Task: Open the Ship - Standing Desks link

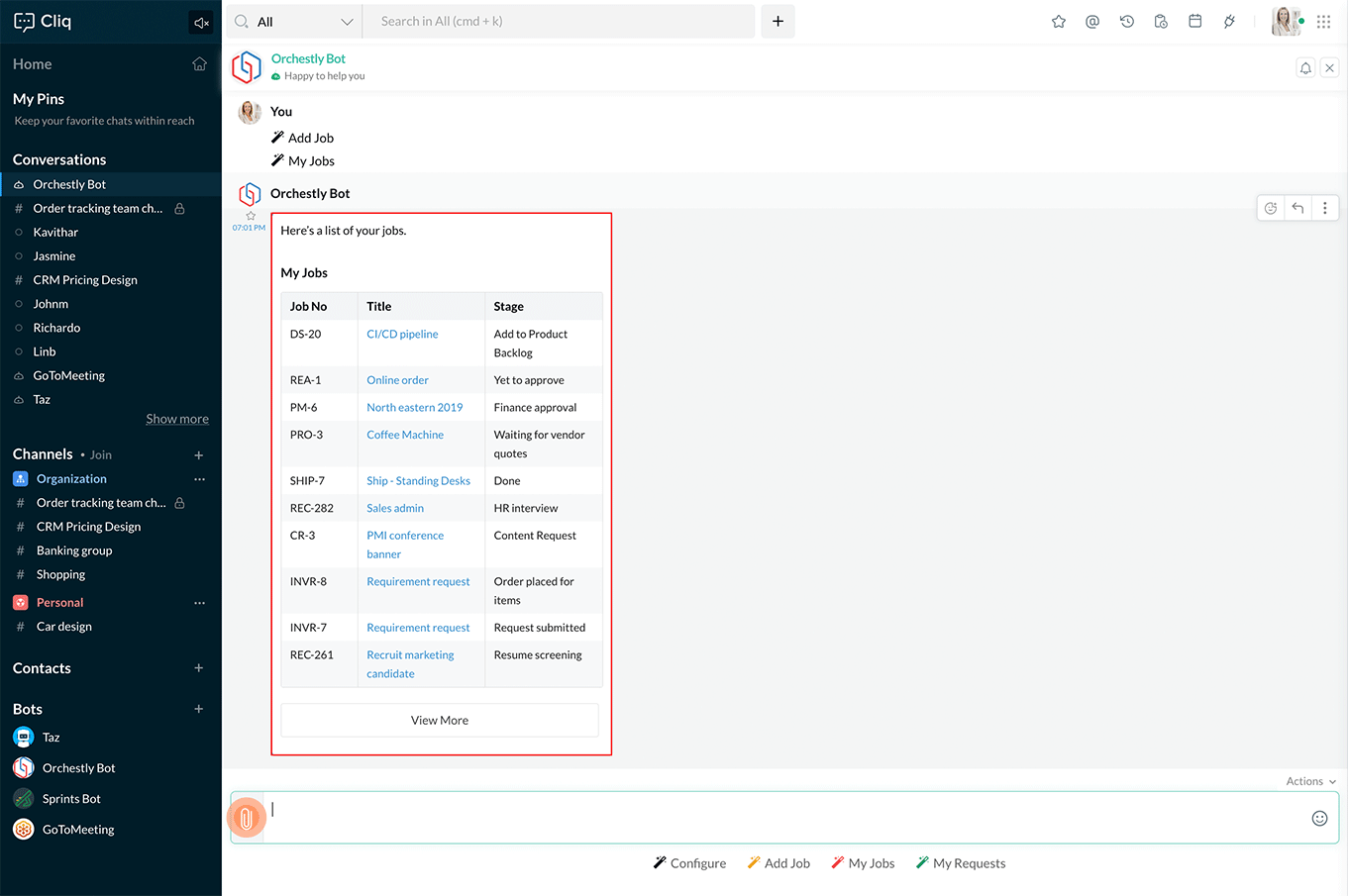Action: [419, 481]
